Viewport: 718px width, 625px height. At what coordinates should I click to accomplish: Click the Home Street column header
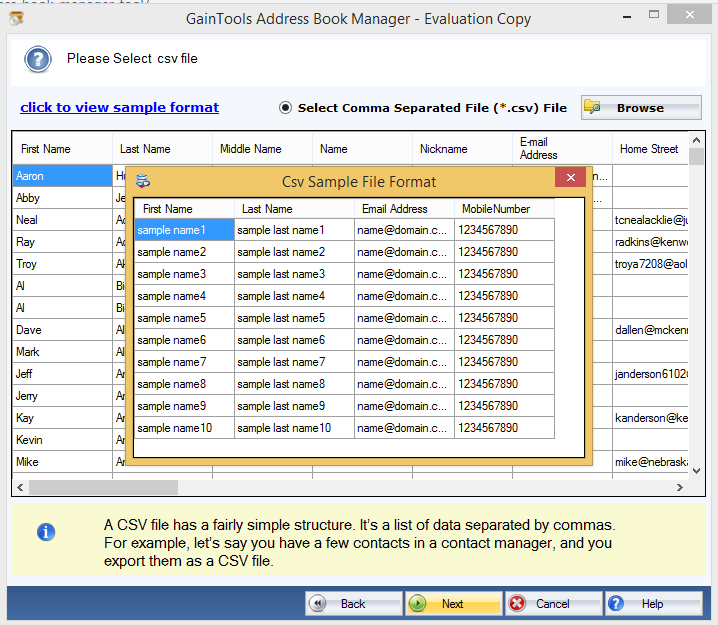pyautogui.click(x=650, y=149)
